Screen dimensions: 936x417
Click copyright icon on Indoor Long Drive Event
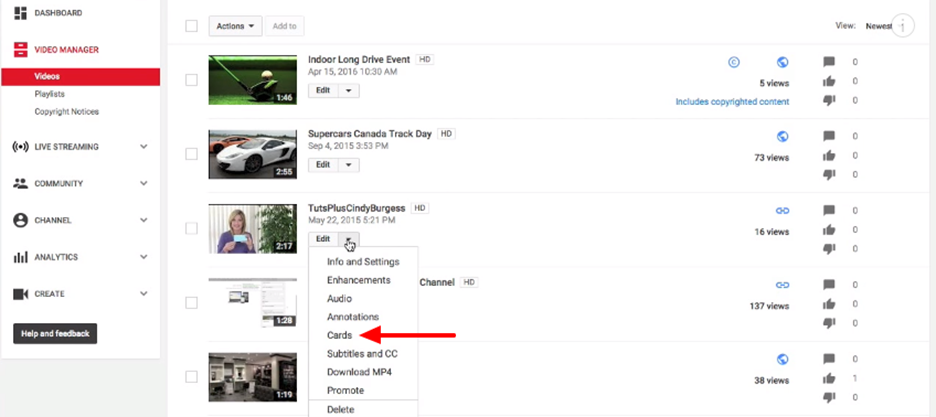click(x=733, y=62)
